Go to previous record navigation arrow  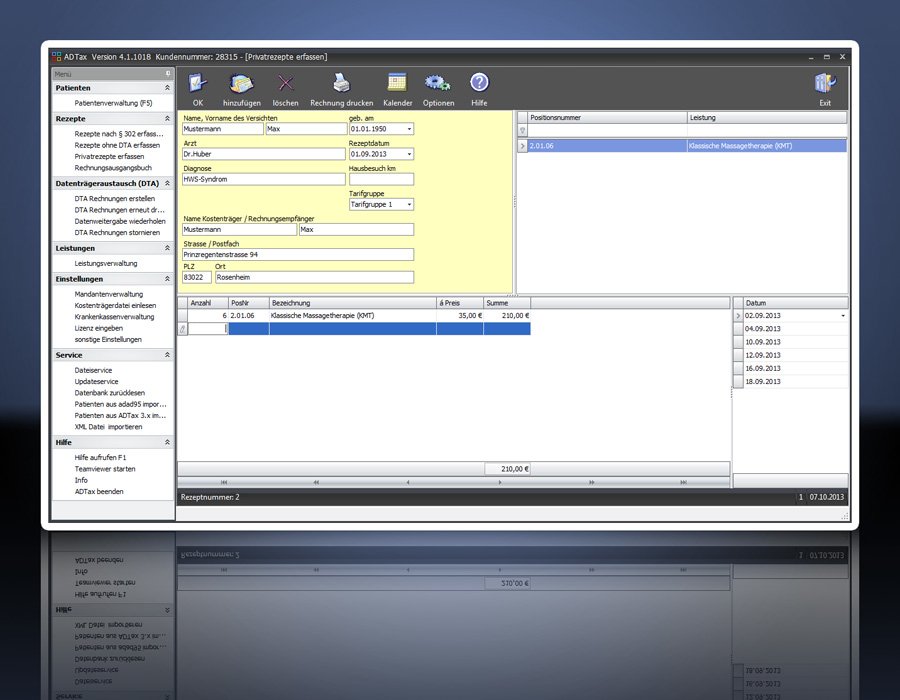coord(408,483)
